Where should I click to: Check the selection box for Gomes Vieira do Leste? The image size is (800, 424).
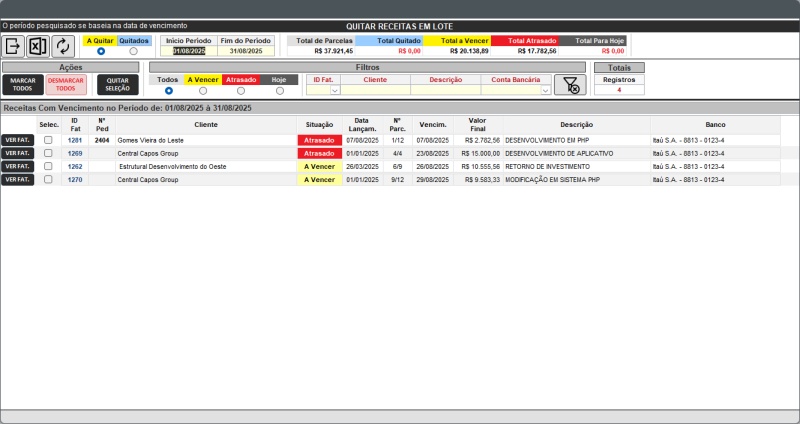point(49,141)
